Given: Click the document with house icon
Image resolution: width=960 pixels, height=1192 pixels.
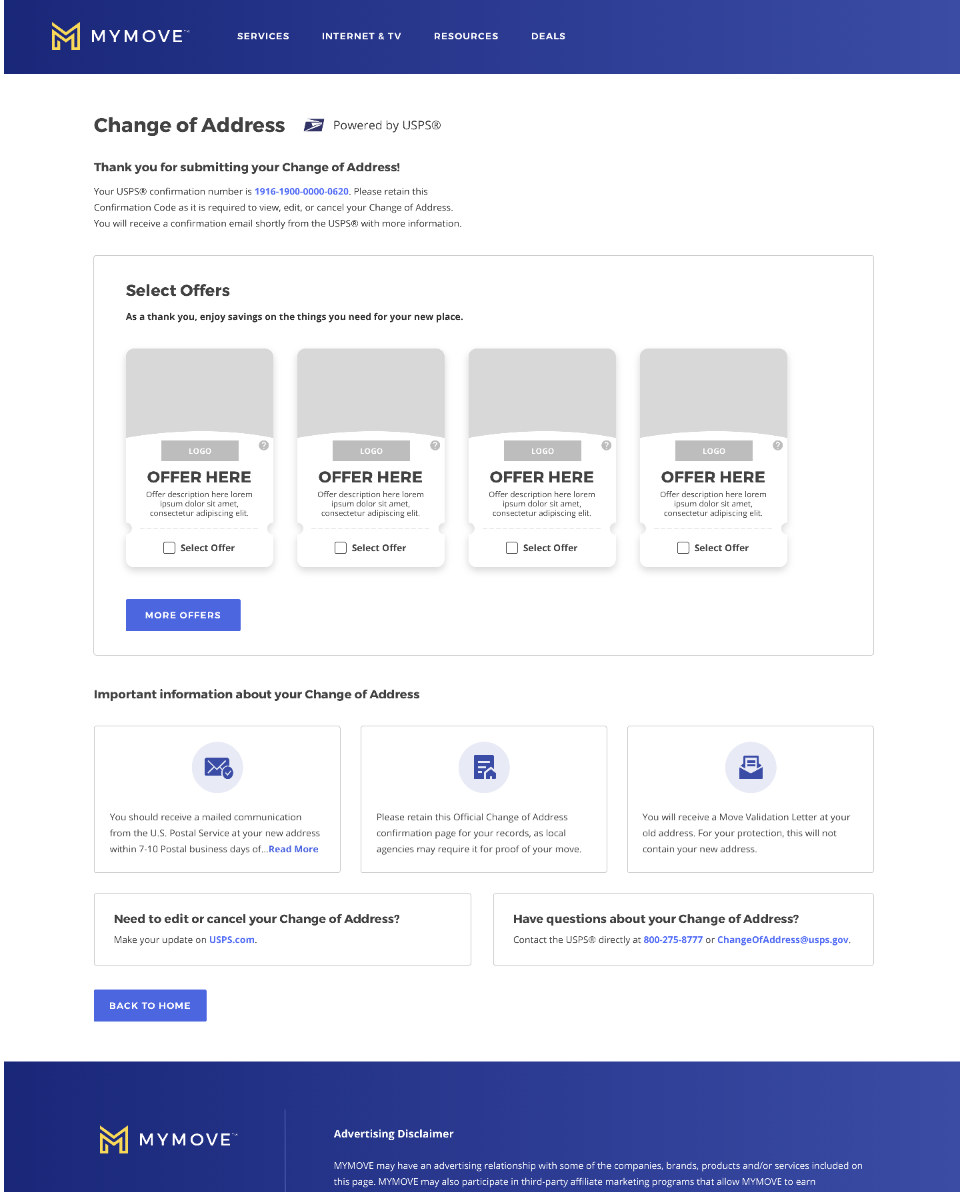Looking at the screenshot, I should click(x=484, y=768).
